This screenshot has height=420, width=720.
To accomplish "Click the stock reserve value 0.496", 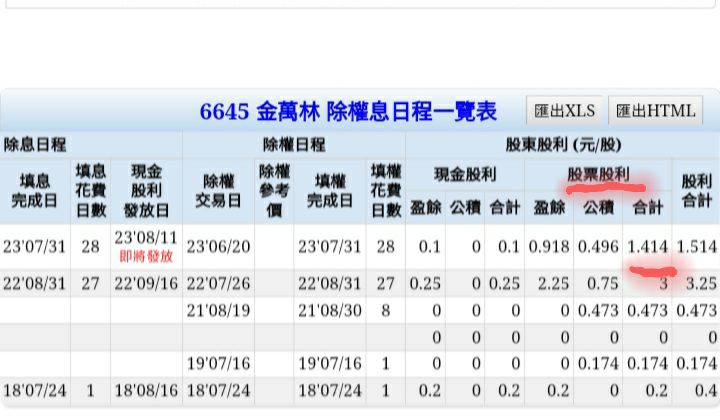I will pos(598,247).
